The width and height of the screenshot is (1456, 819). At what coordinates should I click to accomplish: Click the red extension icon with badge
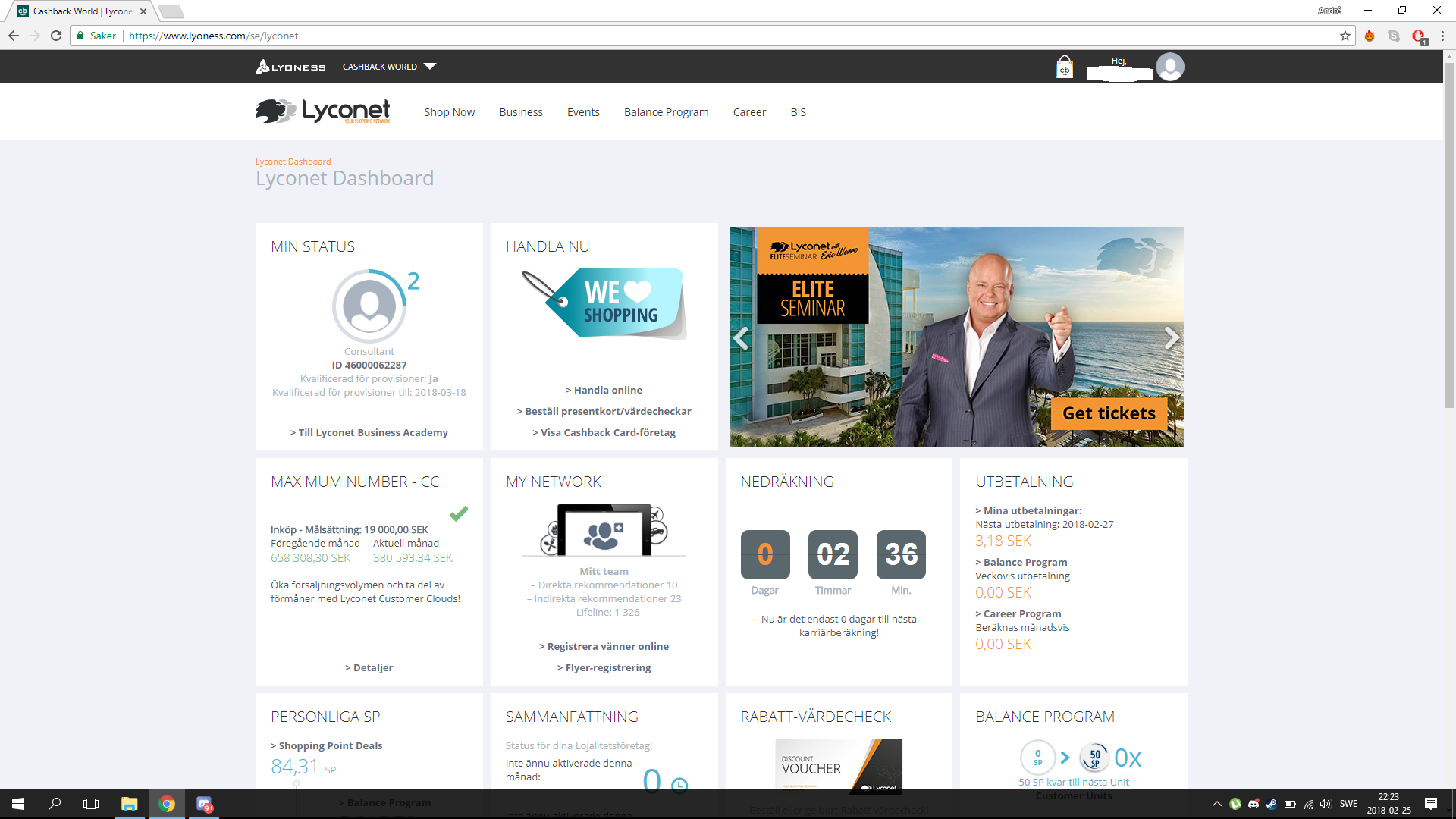pyautogui.click(x=1419, y=36)
